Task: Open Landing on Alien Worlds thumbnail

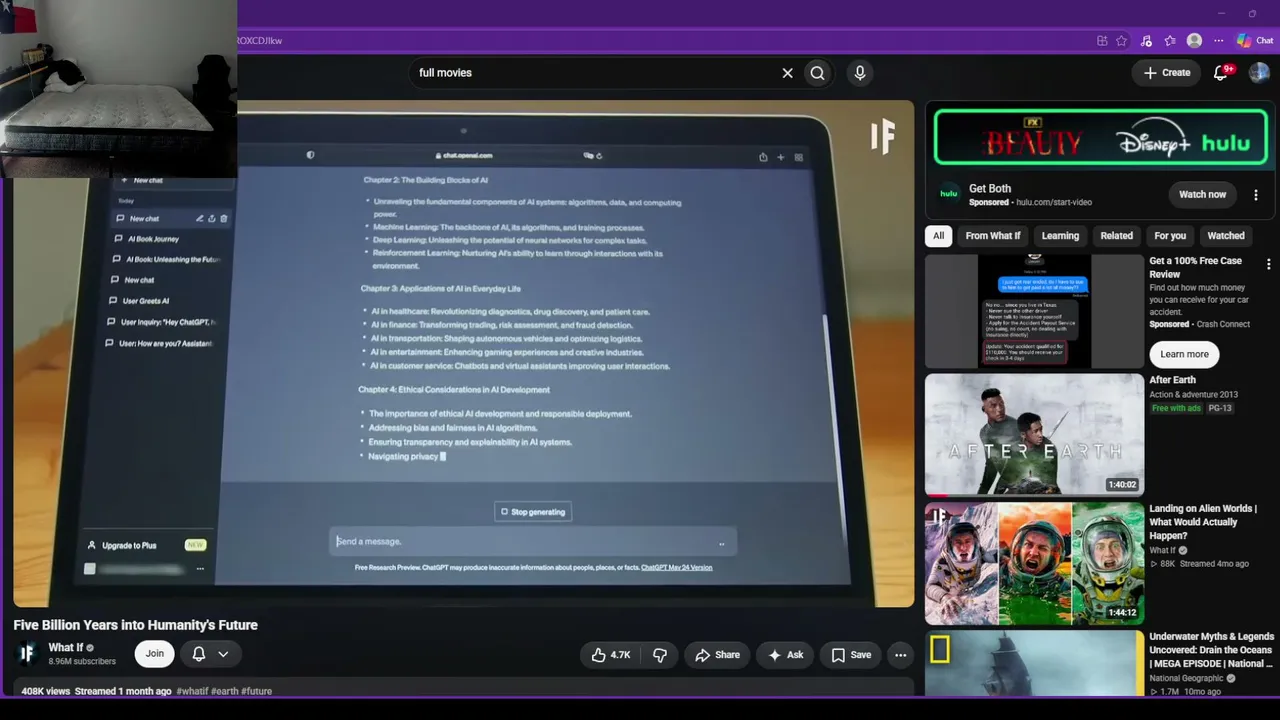Action: tap(1034, 563)
